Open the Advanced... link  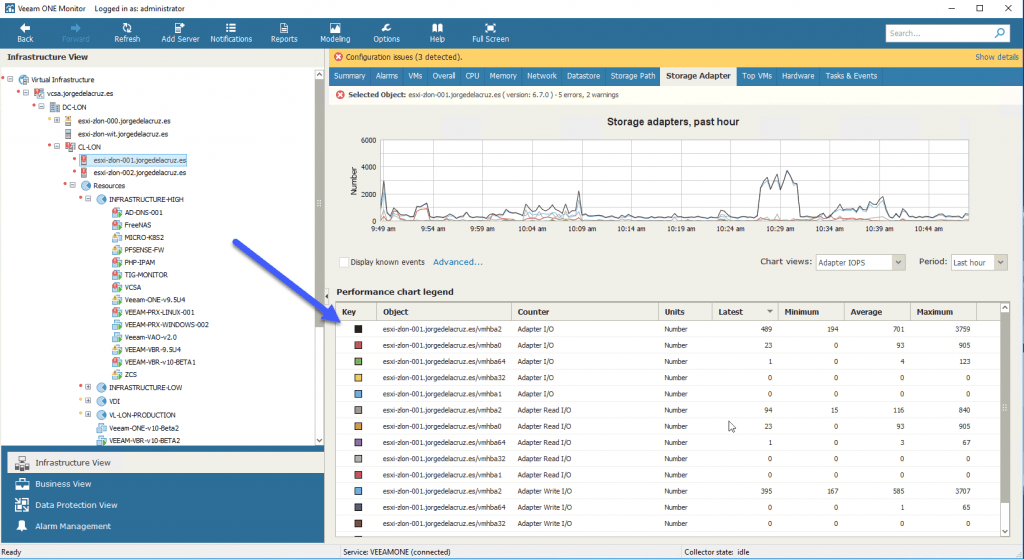coord(458,262)
